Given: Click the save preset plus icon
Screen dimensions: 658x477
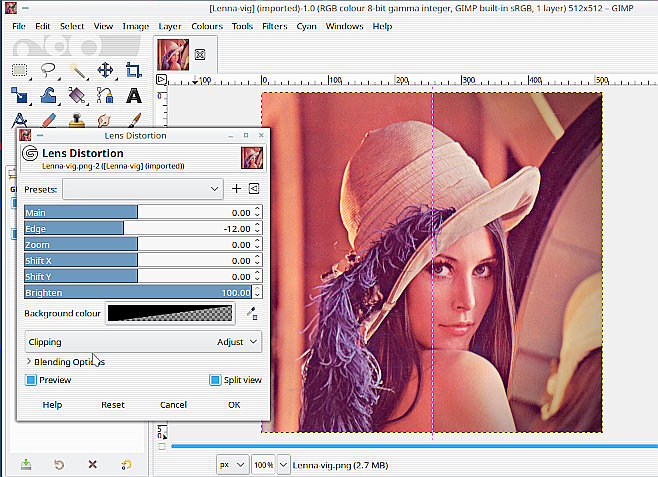Looking at the screenshot, I should click(237, 188).
